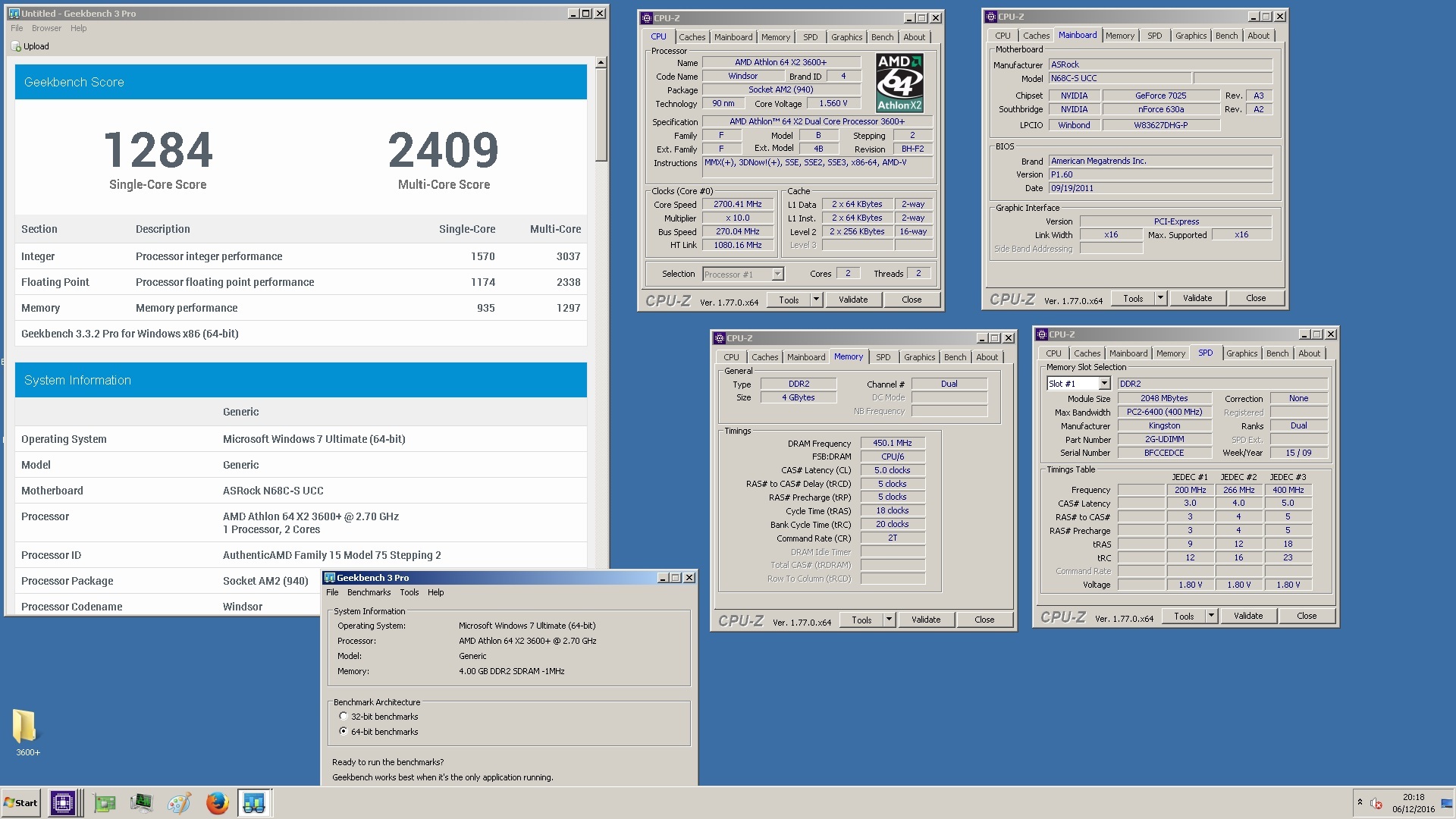The image size is (1456, 819).
Task: Show hidden tray icons arrow
Action: coord(1360,802)
